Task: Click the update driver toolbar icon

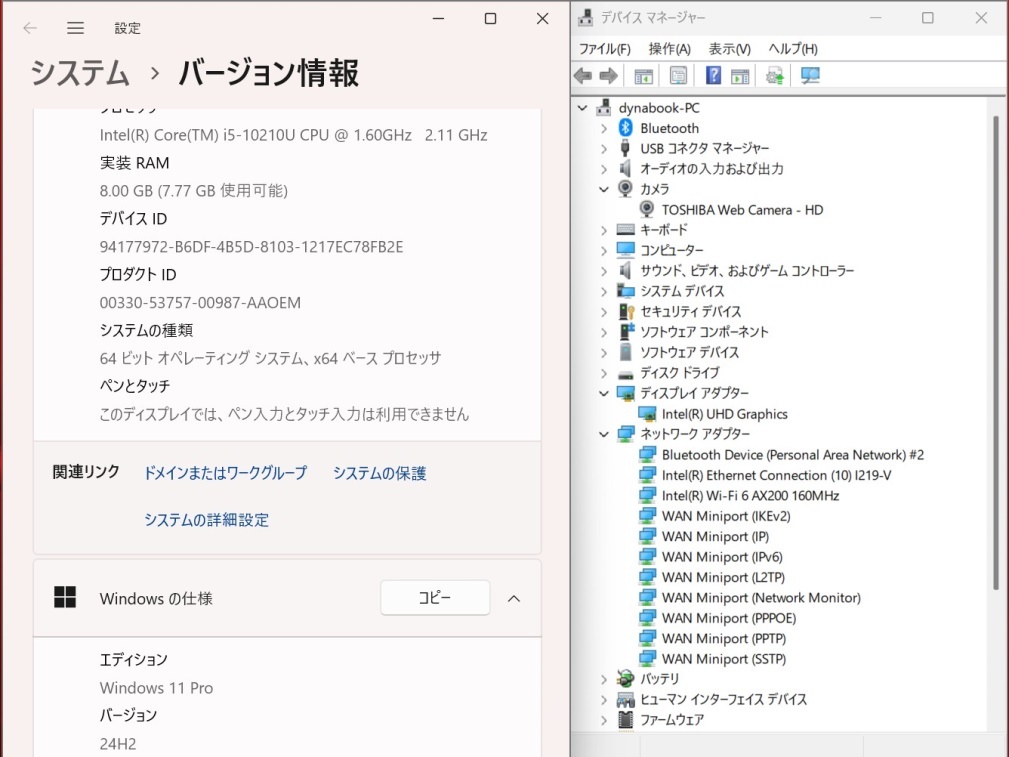Action: tap(775, 76)
